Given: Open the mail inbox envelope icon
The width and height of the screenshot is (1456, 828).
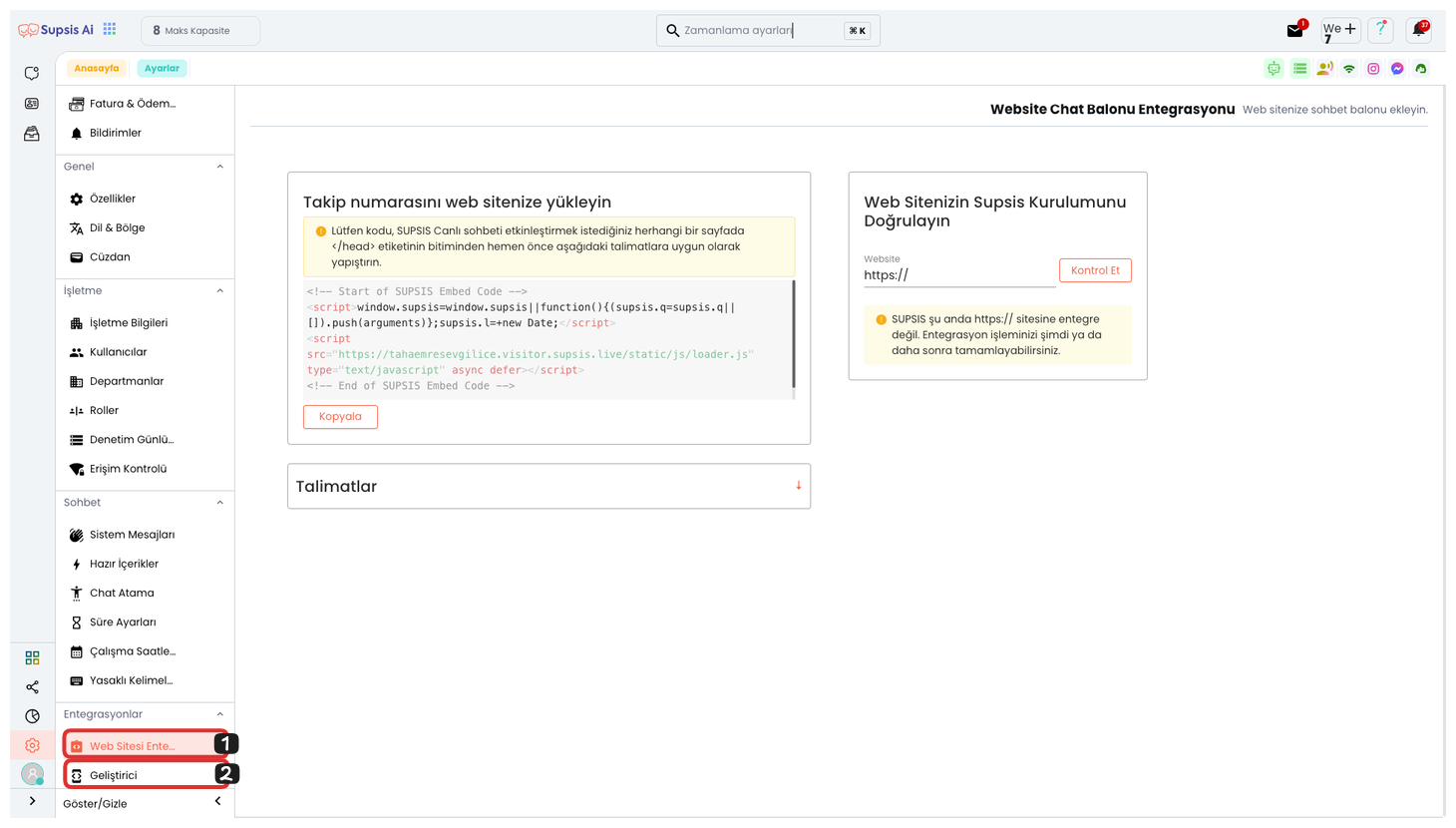Looking at the screenshot, I should click(x=1294, y=30).
